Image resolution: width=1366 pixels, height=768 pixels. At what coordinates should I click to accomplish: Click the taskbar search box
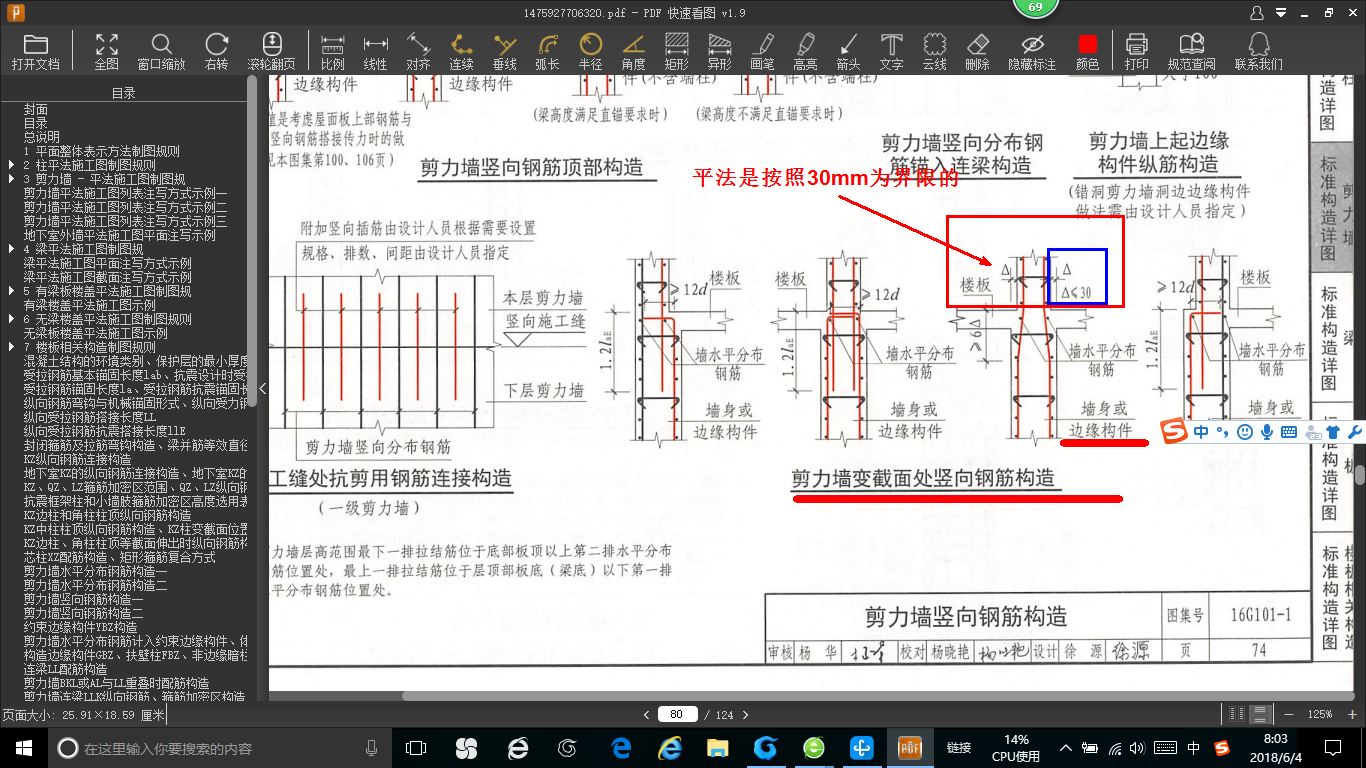pos(220,748)
